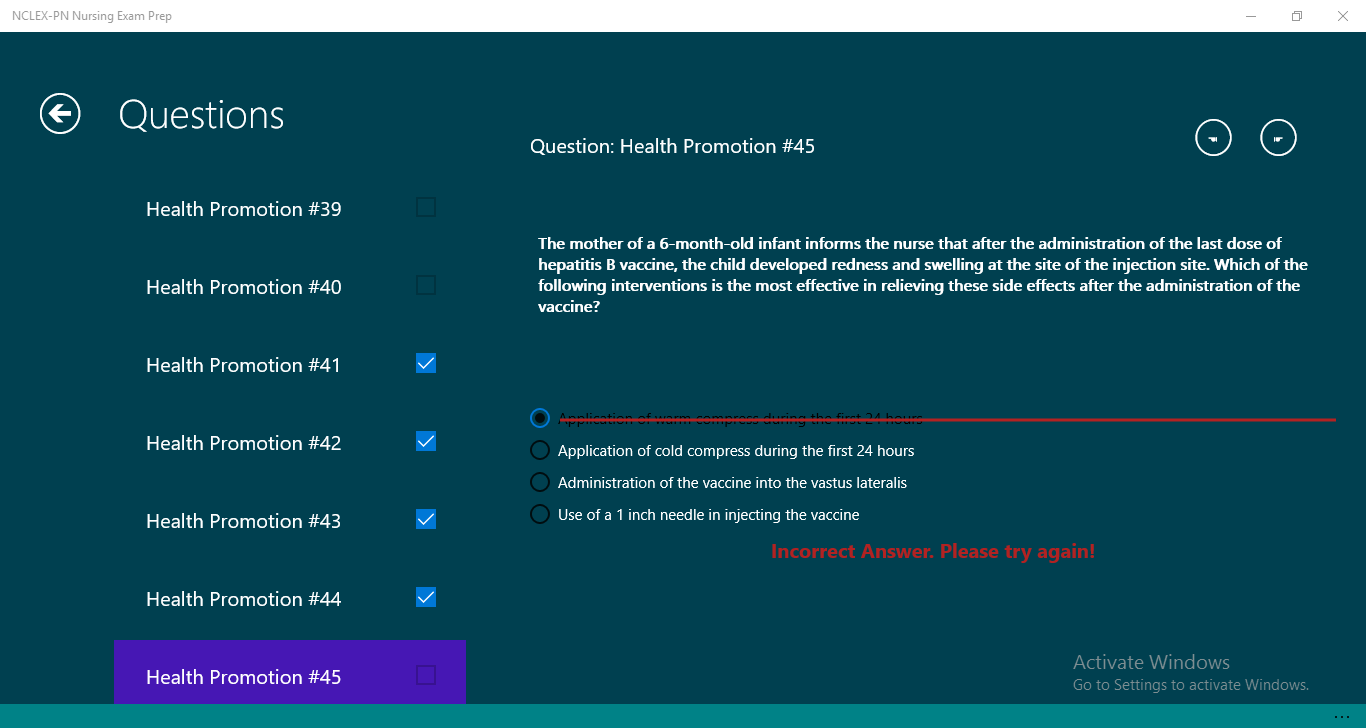The image size is (1366, 728).
Task: Go back using the circled arrow icon
Action: [60, 114]
